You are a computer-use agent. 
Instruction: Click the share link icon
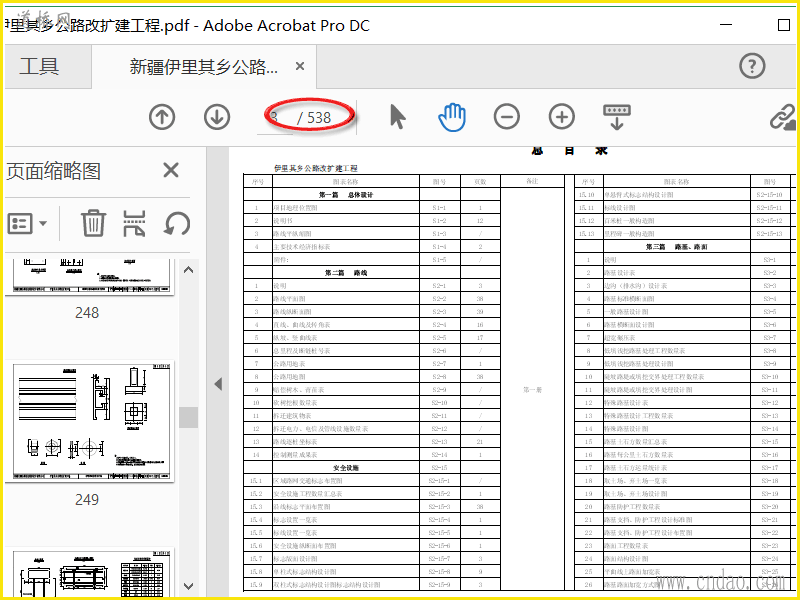coord(783,117)
